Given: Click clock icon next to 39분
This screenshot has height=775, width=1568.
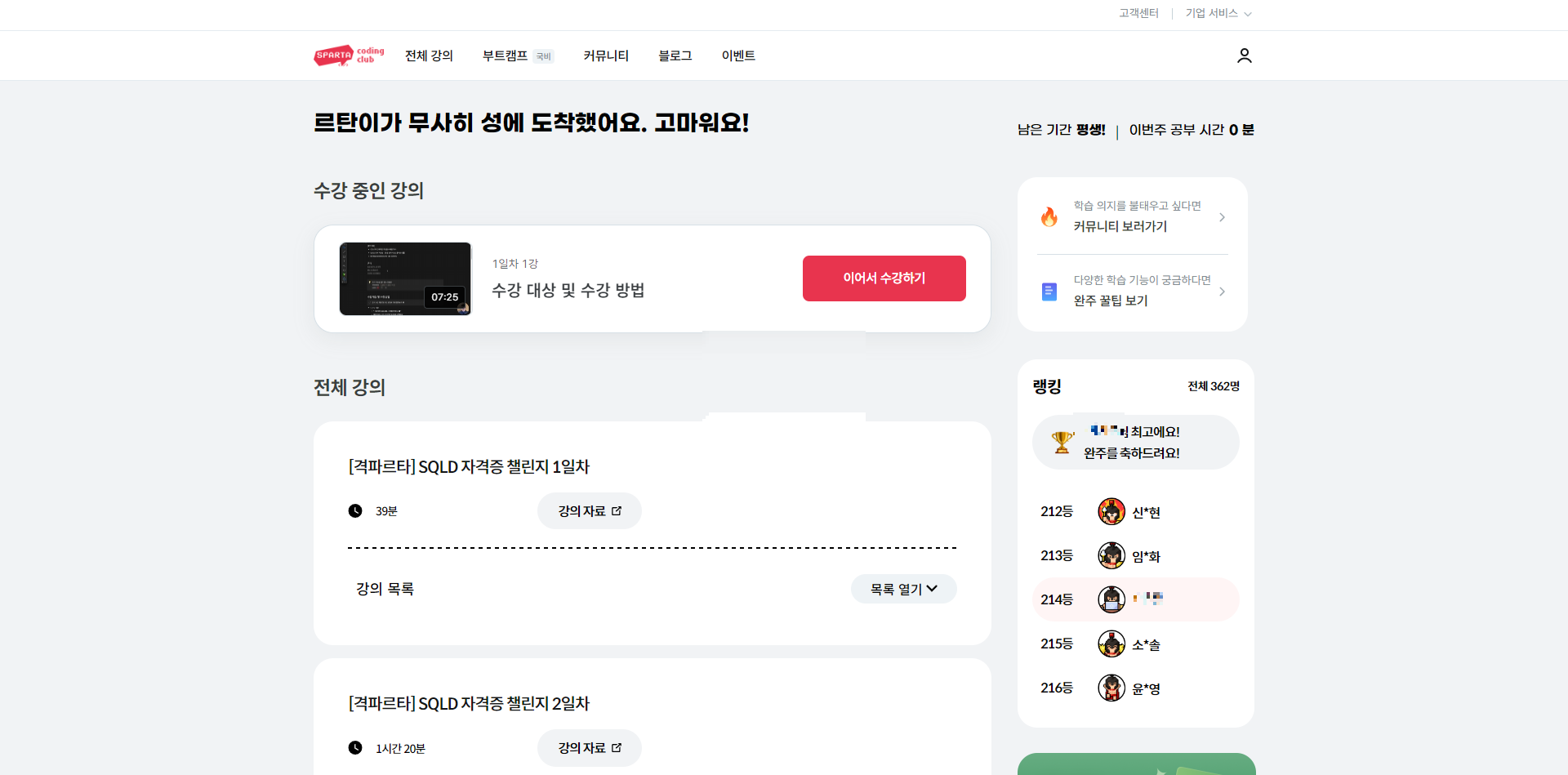Looking at the screenshot, I should [x=355, y=511].
